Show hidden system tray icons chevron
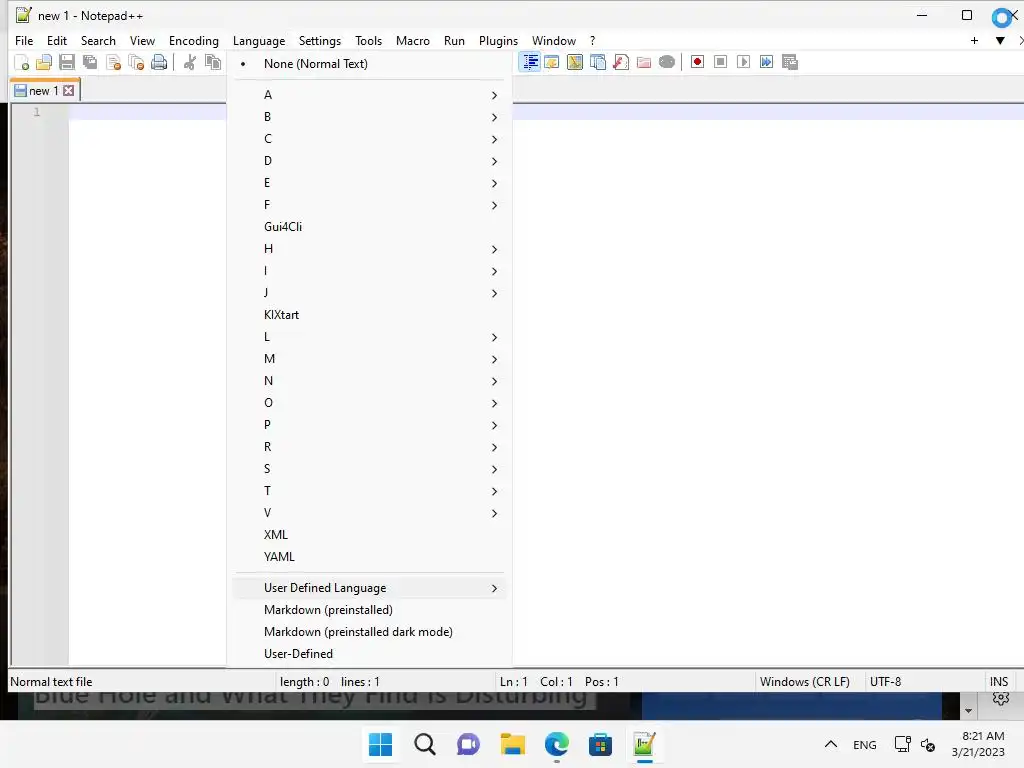The height and width of the screenshot is (768, 1024). (831, 744)
